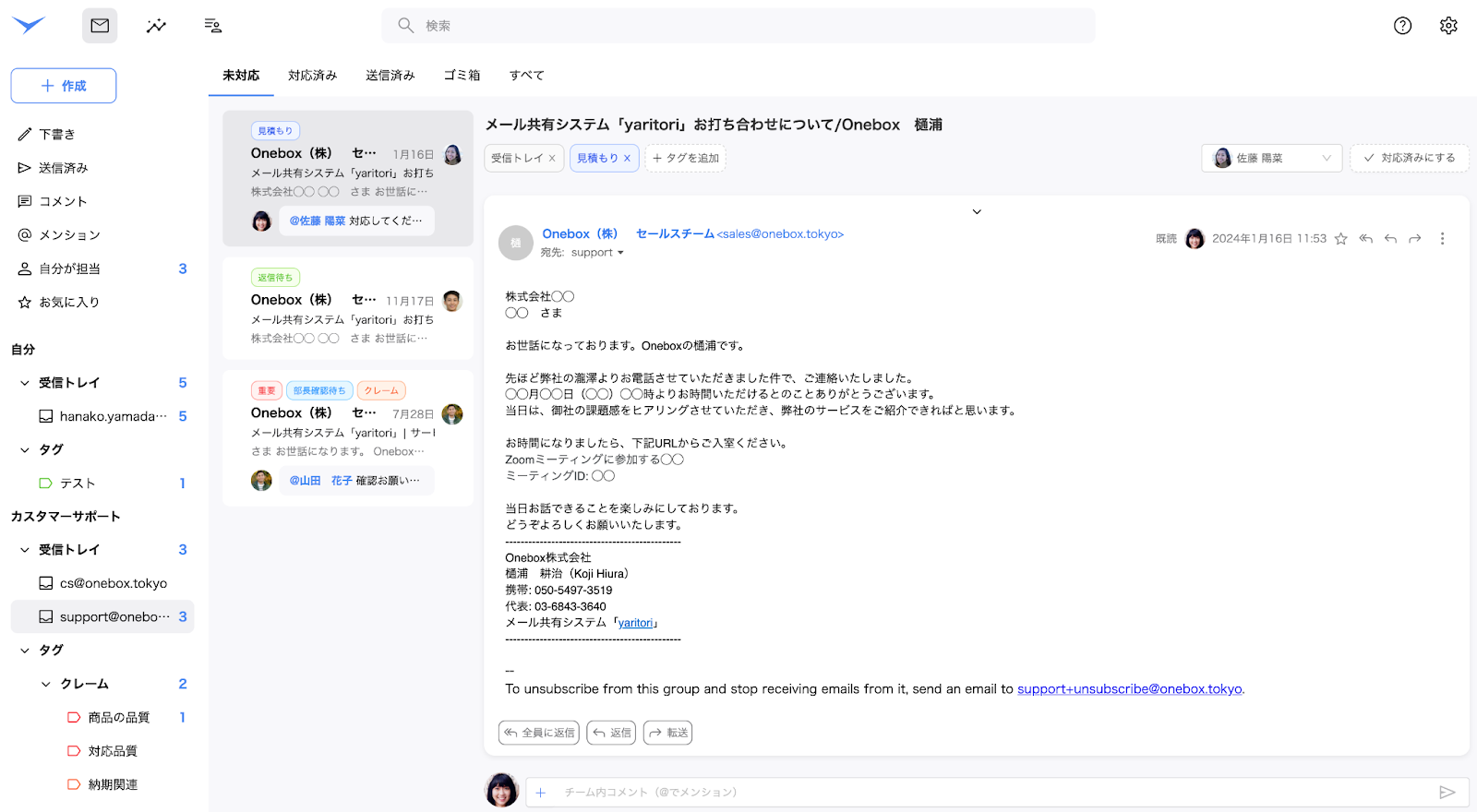Click the yaritori bird logo
Image resolution: width=1477 pixels, height=812 pixels.
(x=28, y=25)
